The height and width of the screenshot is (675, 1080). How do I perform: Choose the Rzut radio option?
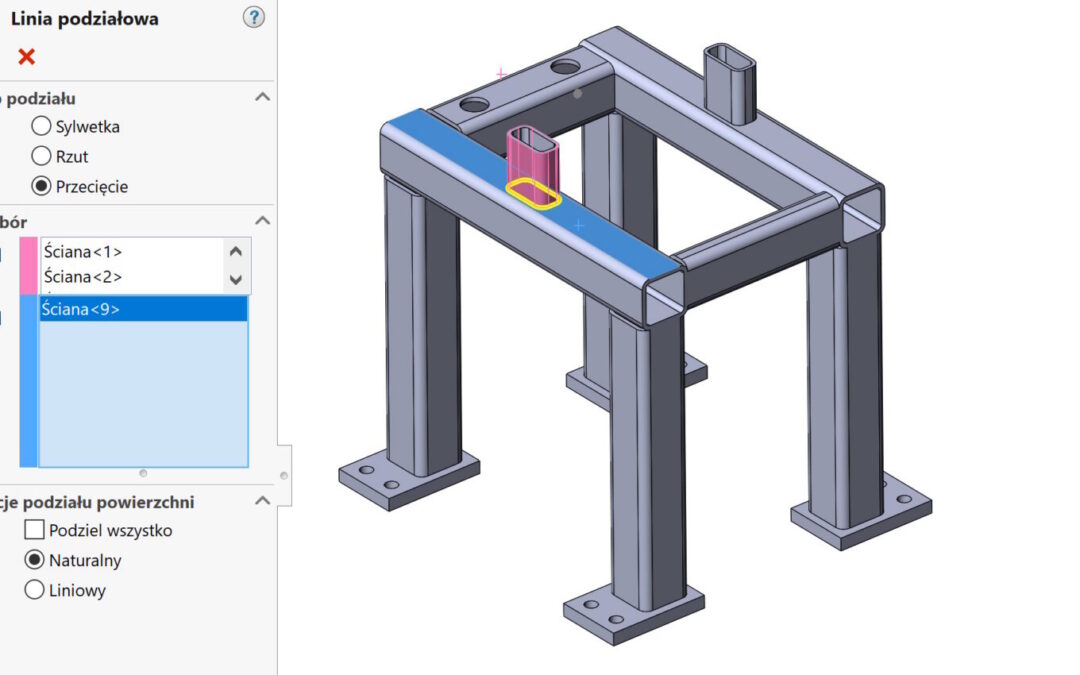[x=41, y=156]
